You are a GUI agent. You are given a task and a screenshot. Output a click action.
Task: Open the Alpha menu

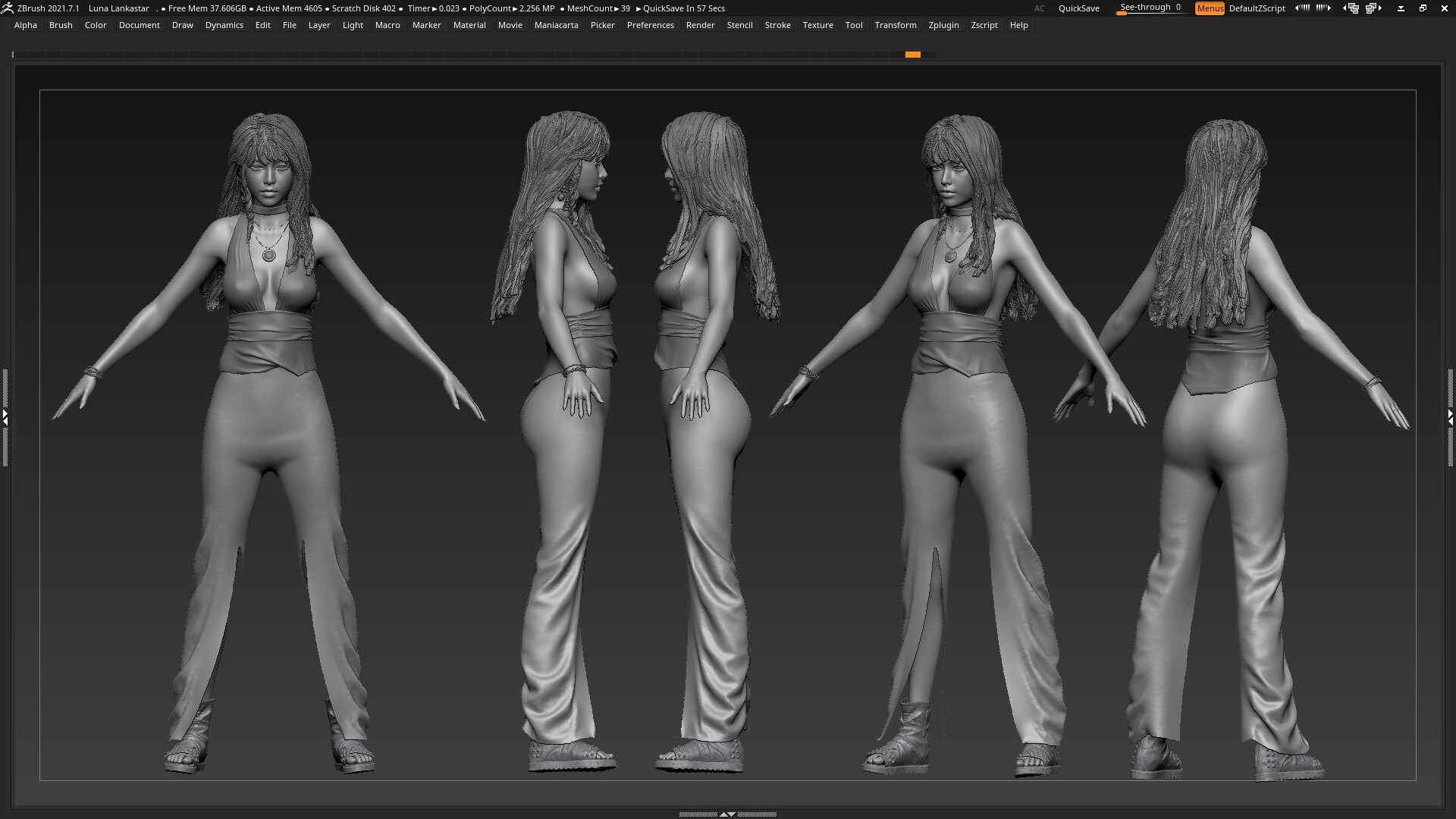coord(26,25)
